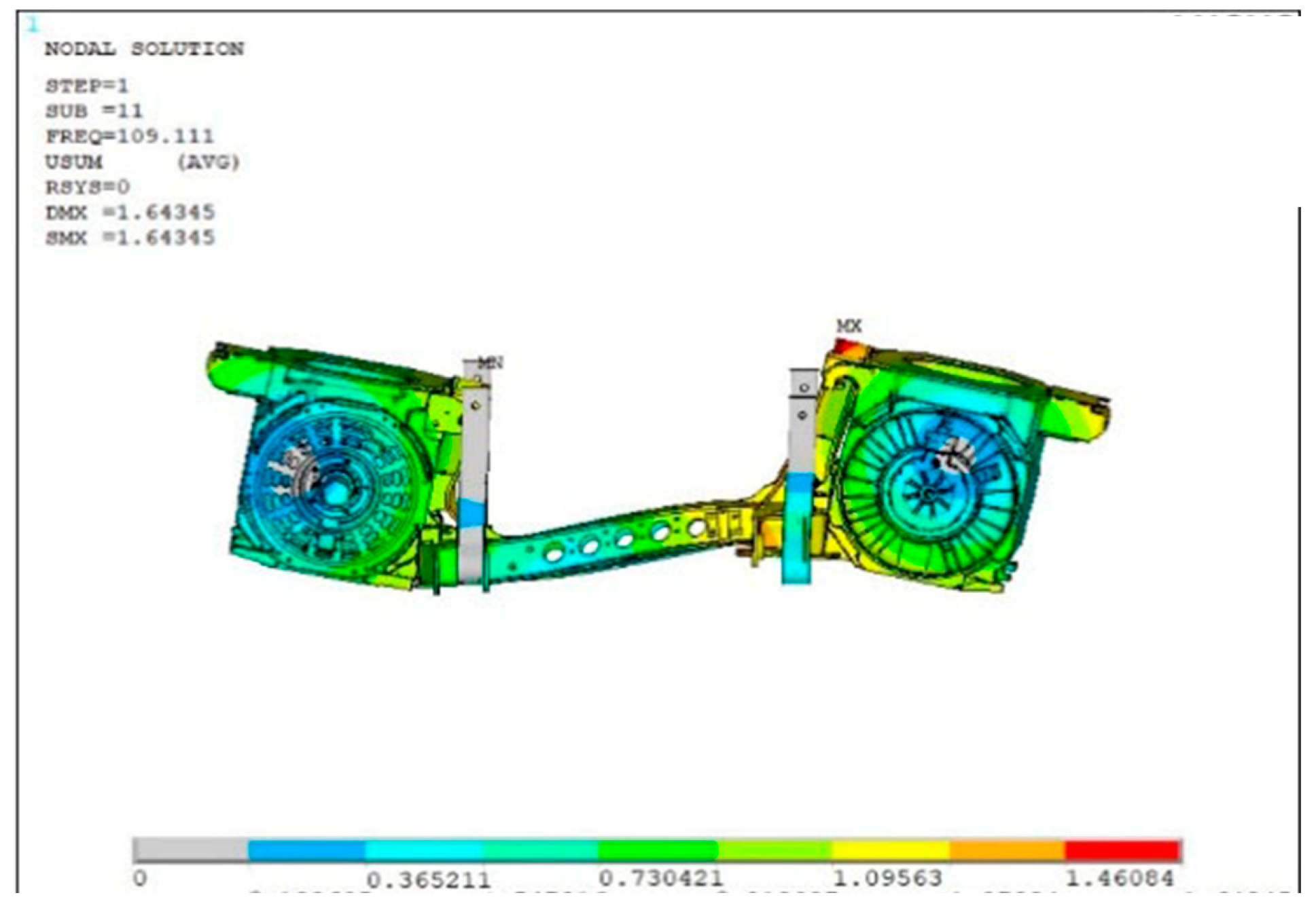
Task: Click the NODAL SOLUTION title text
Action: click(x=144, y=49)
